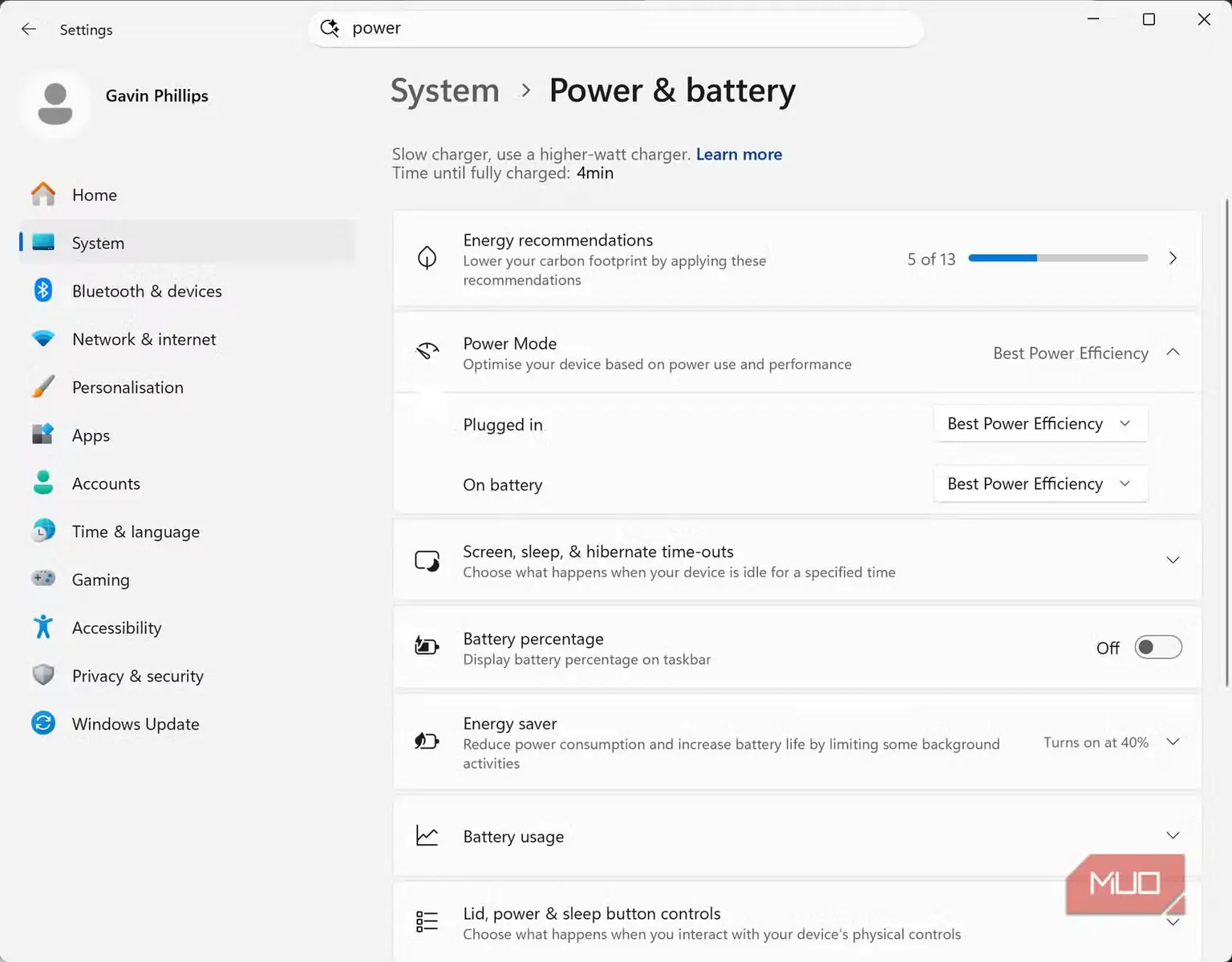
Task: Select Bluetooth & devices in sidebar
Action: click(x=188, y=291)
